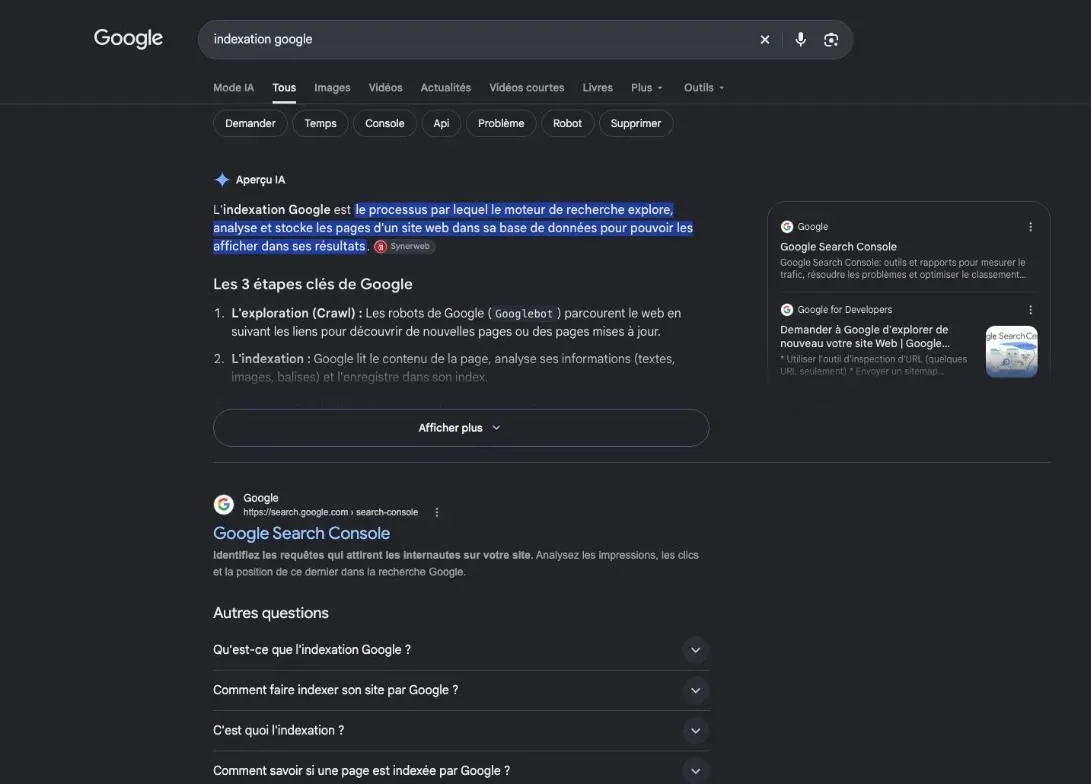
Task: Click the Googlebot code text
Action: tap(523, 314)
